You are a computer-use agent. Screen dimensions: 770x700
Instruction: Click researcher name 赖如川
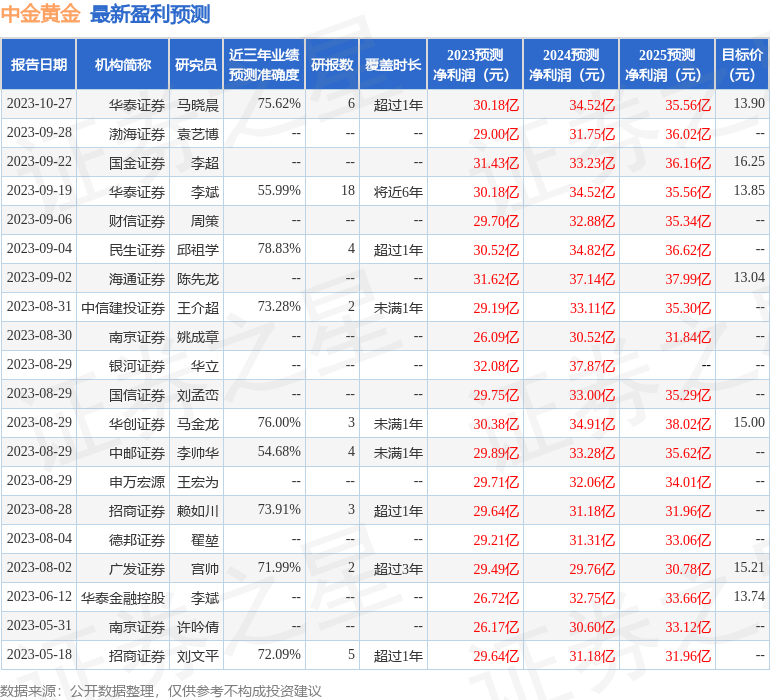(x=198, y=511)
